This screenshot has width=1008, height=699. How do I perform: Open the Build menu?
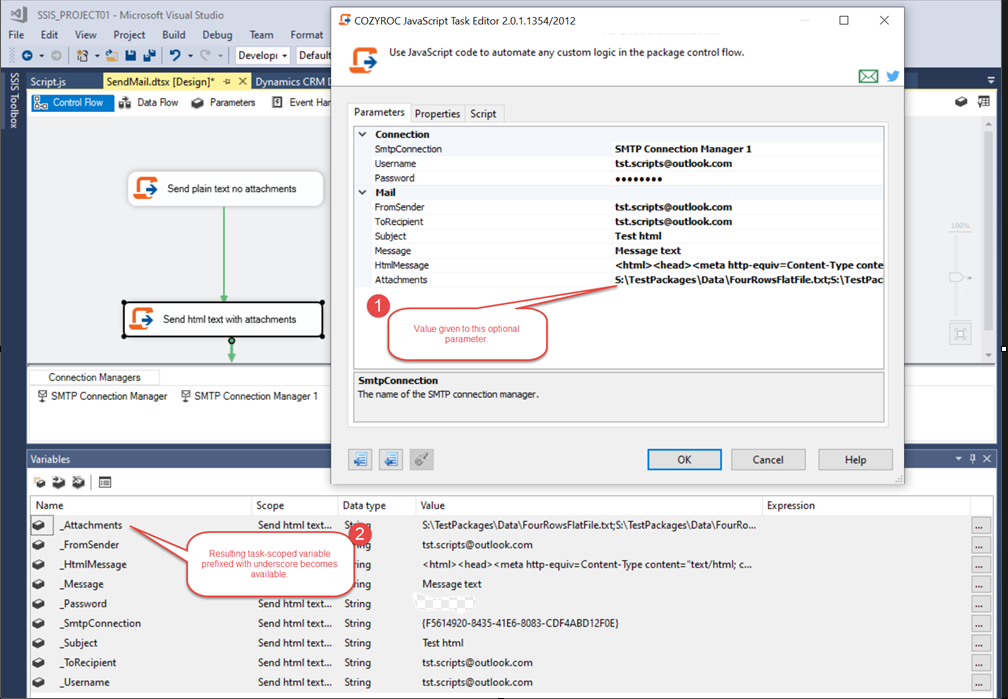click(x=174, y=35)
